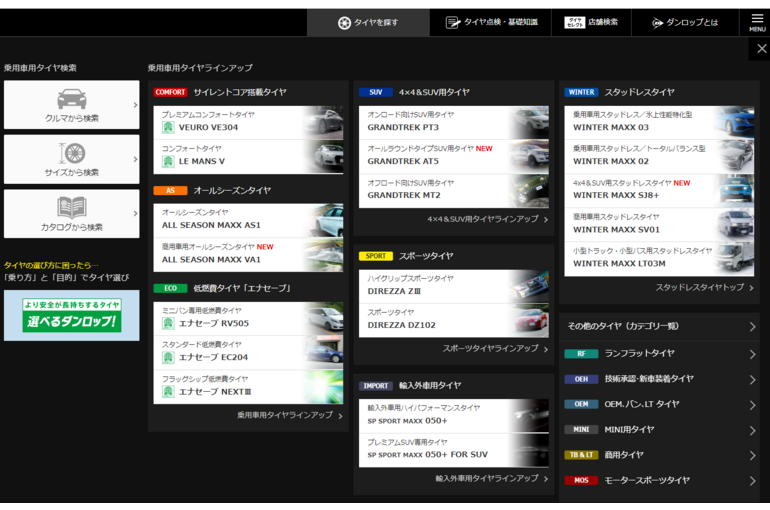Open SP SPORT MAXX 050+ FOR SUV card
The width and height of the screenshot is (770, 510).
tap(454, 450)
